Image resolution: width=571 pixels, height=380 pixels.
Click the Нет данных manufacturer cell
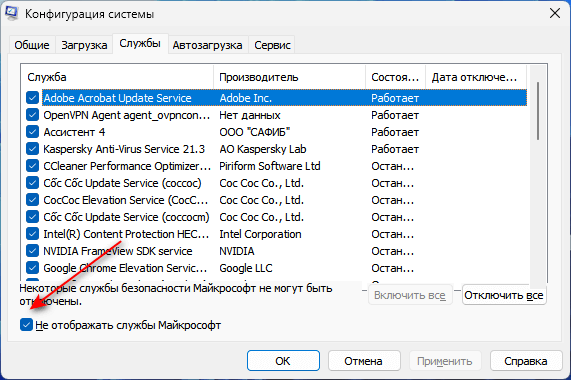tap(250, 115)
